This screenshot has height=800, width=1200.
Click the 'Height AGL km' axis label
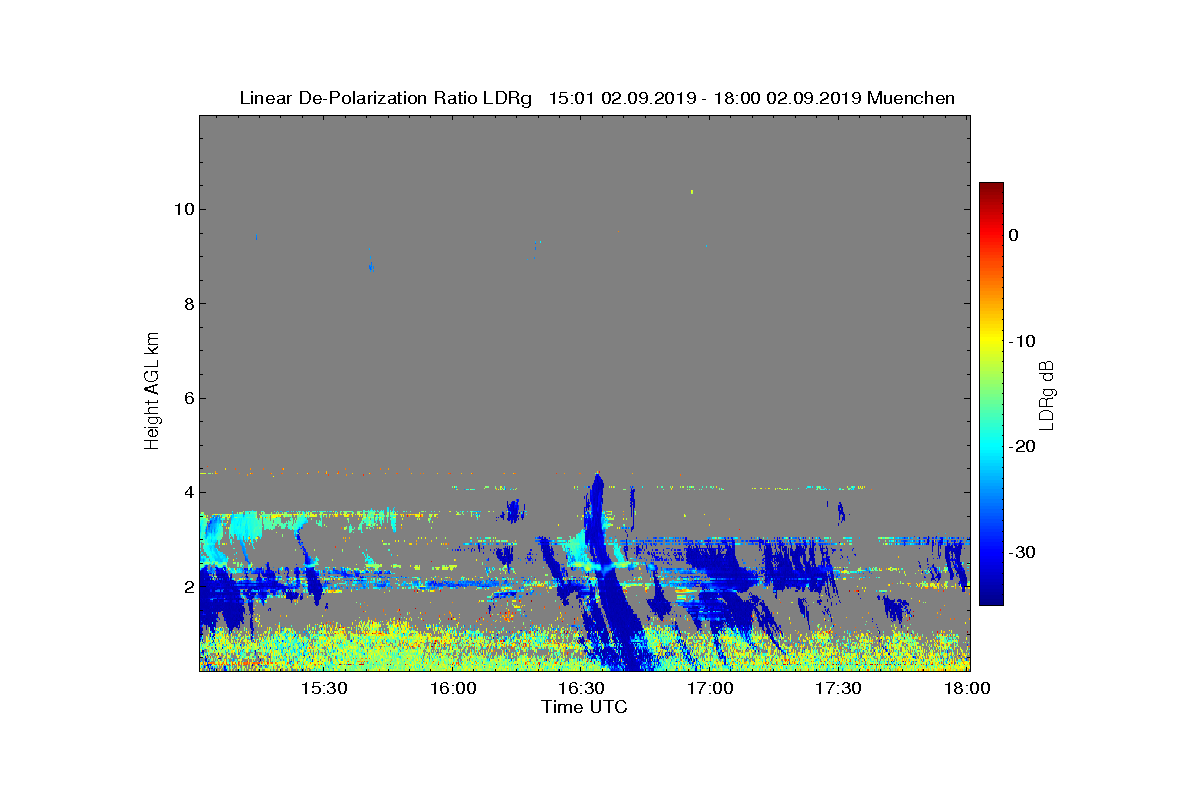(152, 393)
